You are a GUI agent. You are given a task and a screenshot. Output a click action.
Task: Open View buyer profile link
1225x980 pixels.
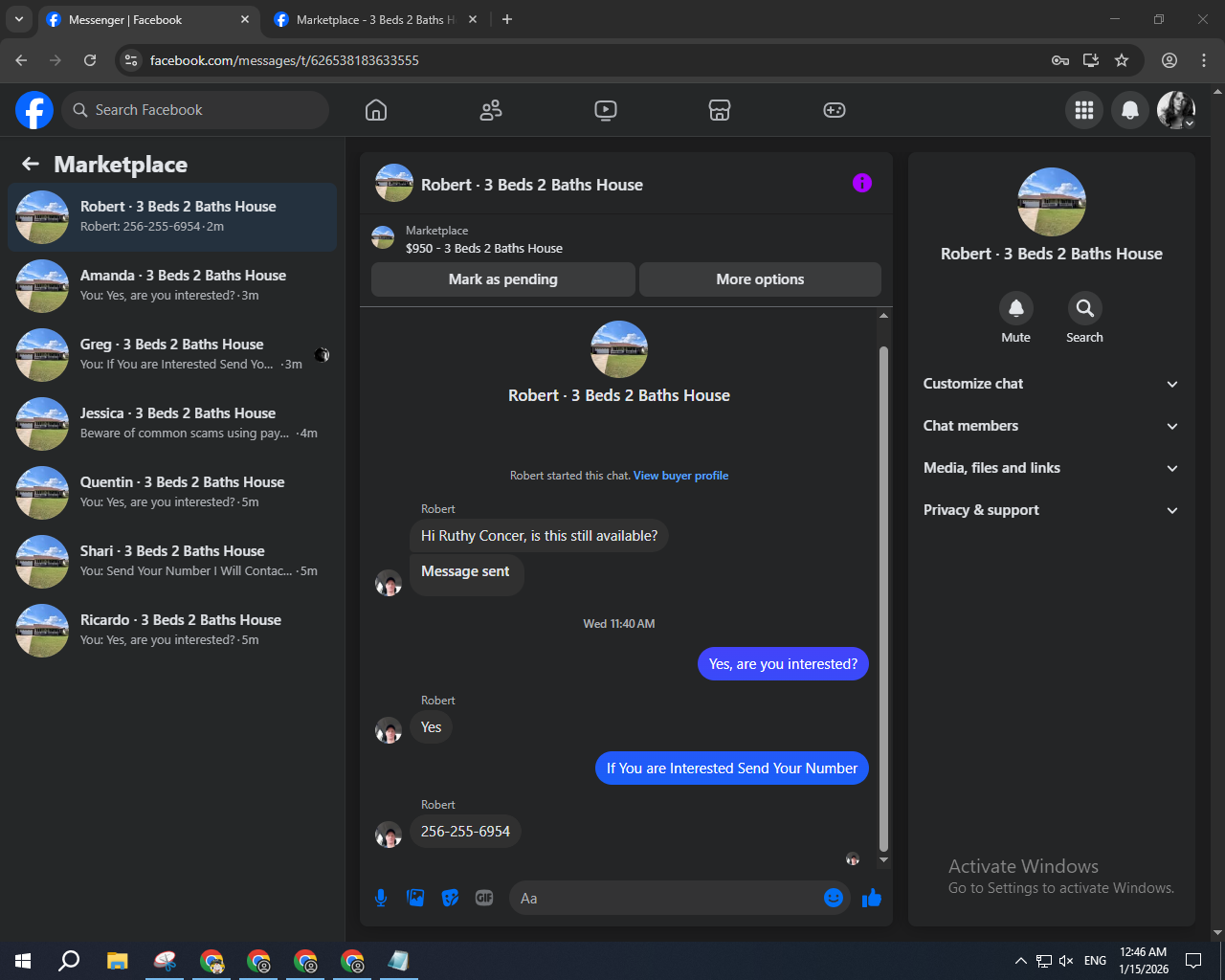coord(680,476)
